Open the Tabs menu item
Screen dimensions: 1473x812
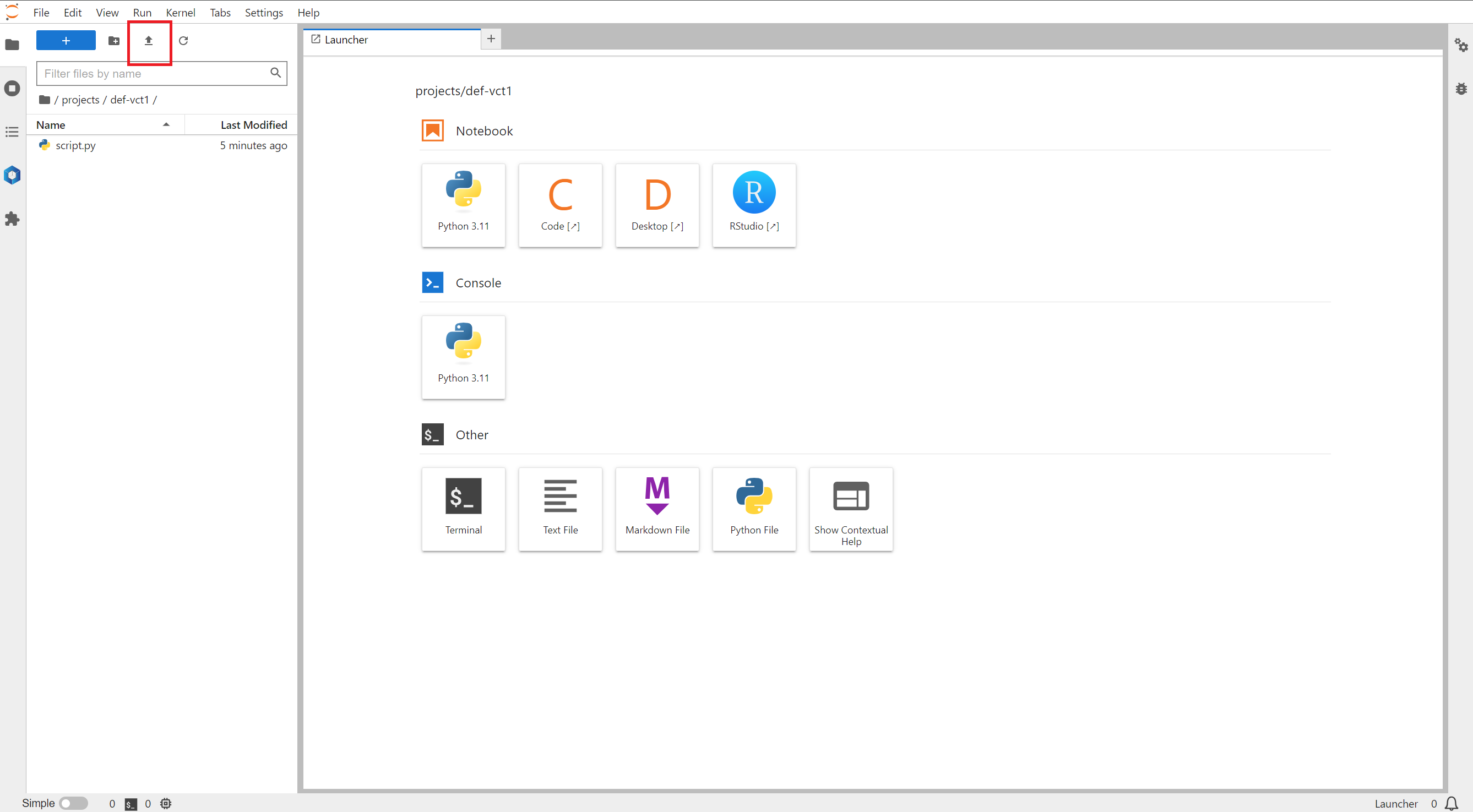(x=220, y=12)
